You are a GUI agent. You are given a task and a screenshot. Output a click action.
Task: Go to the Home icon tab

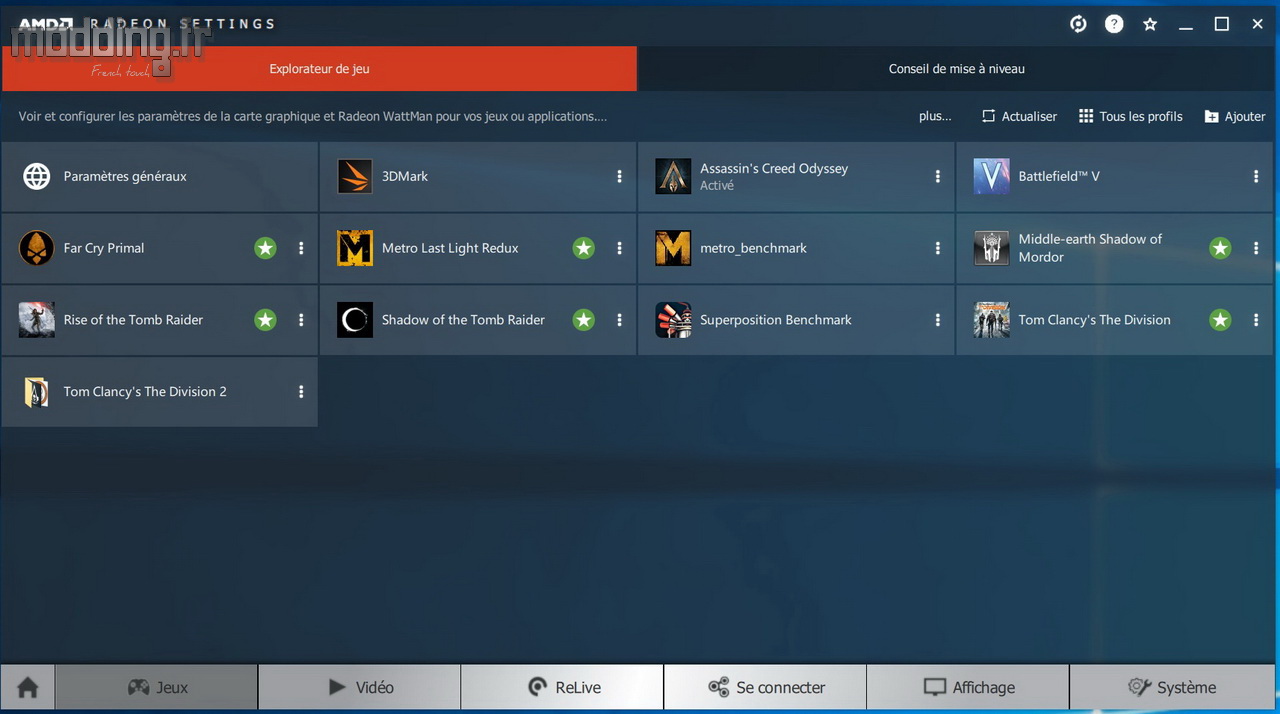(28, 687)
